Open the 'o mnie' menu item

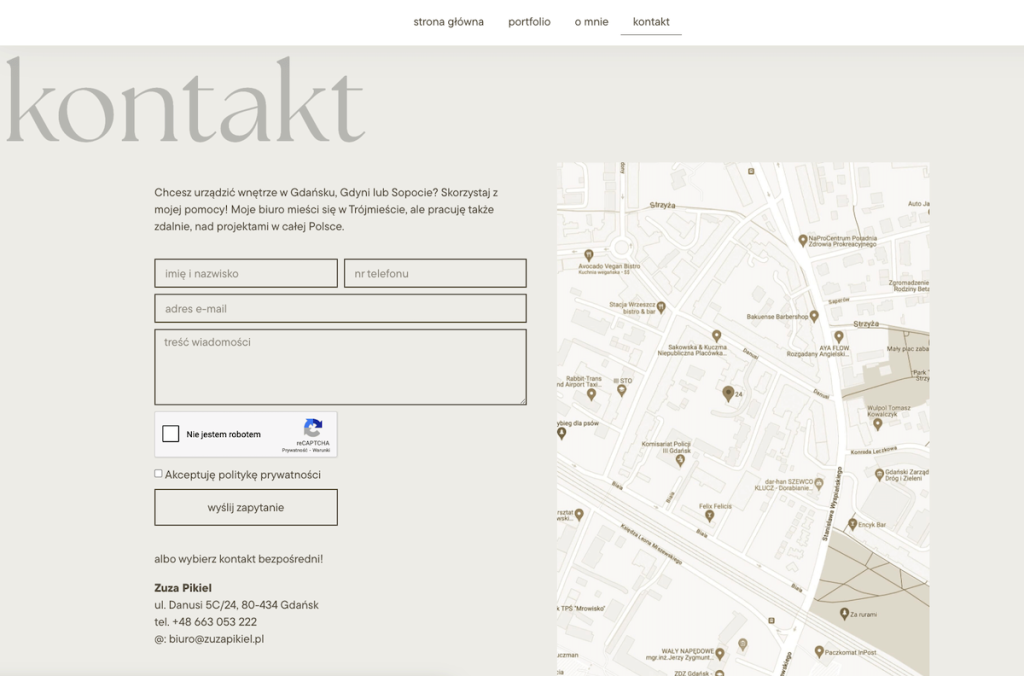[591, 22]
